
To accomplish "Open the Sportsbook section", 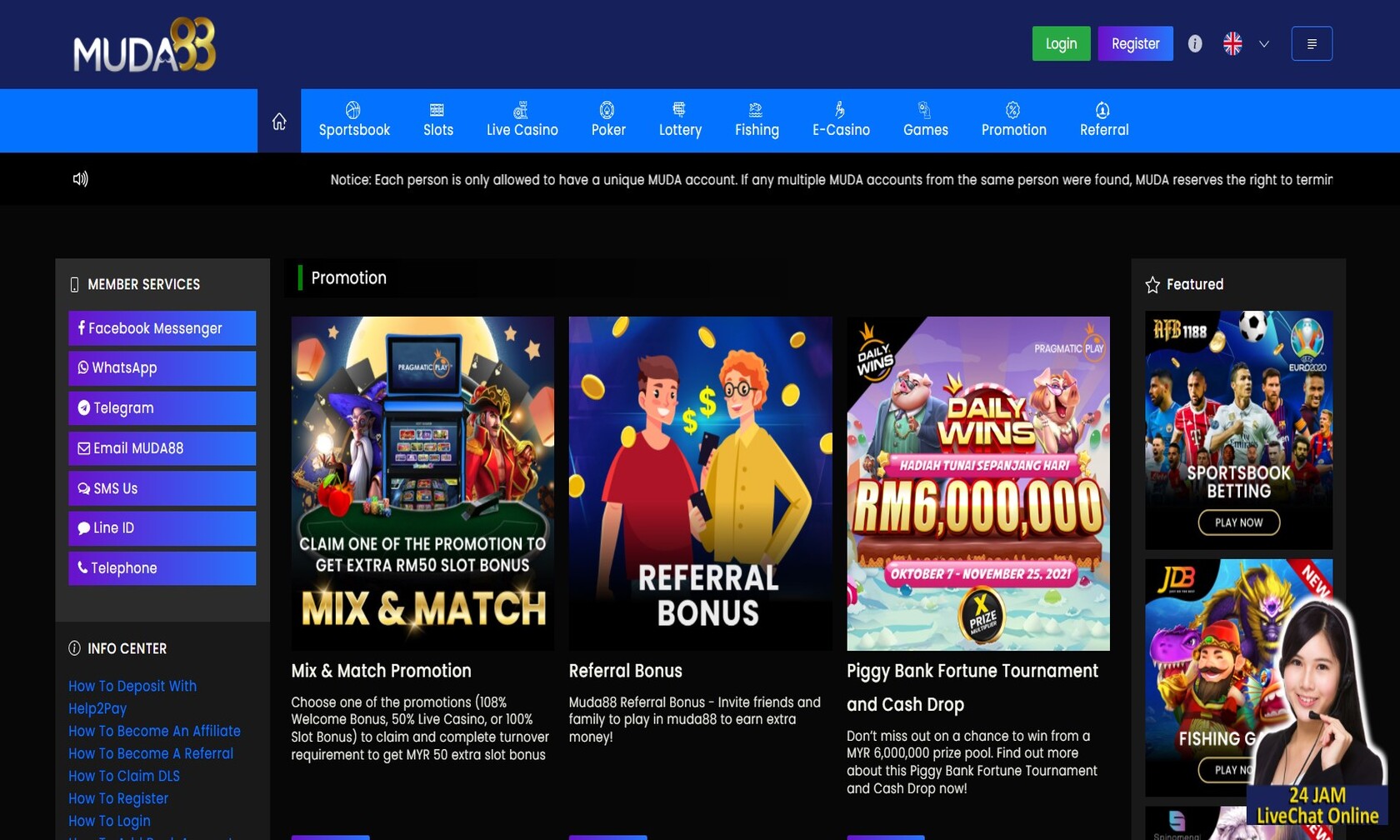I will pos(354,121).
